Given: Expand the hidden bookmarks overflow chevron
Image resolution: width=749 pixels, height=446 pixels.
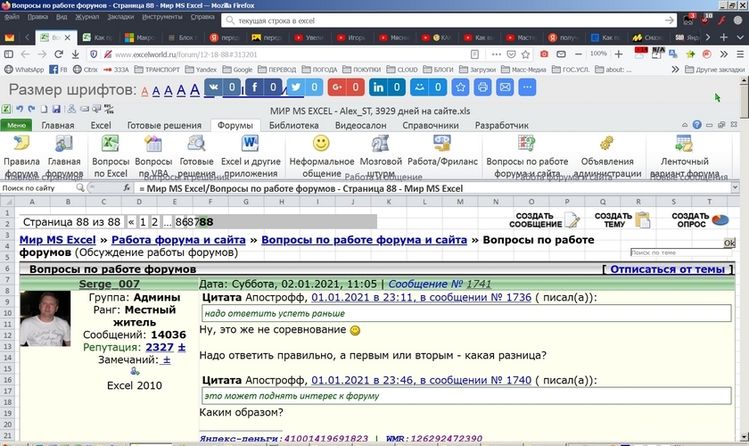Looking at the screenshot, I should pyautogui.click(x=675, y=69).
